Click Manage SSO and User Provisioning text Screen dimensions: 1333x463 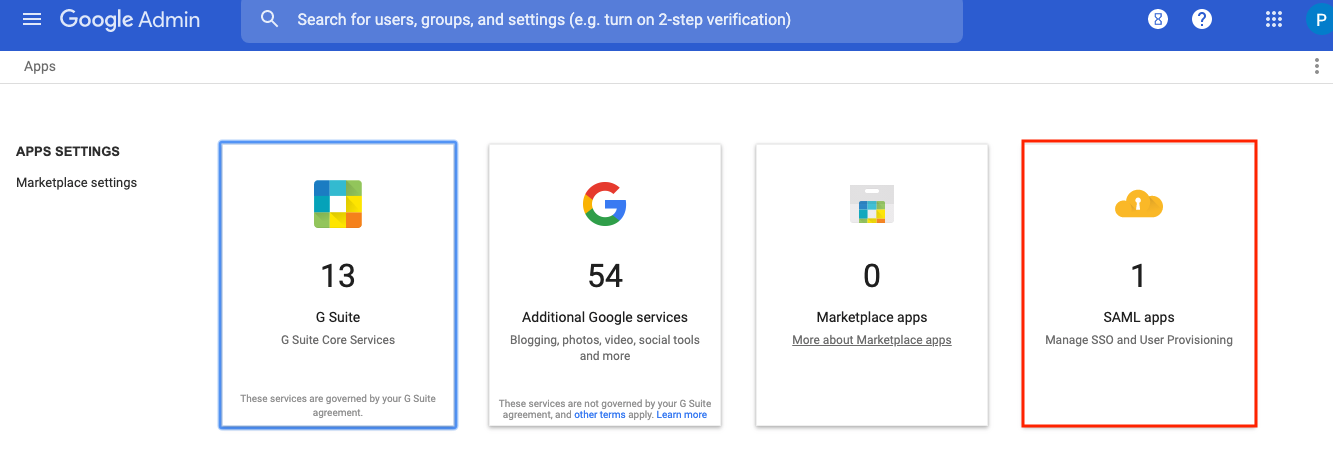click(x=1139, y=340)
